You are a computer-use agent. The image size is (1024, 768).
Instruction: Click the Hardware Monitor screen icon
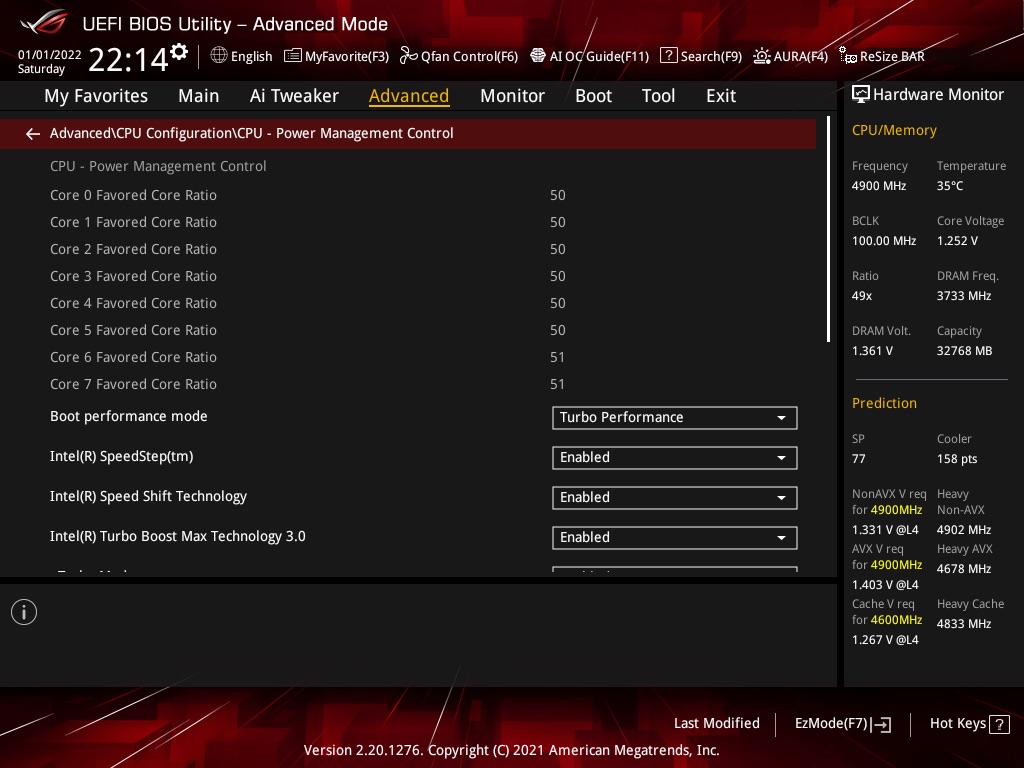coord(861,95)
